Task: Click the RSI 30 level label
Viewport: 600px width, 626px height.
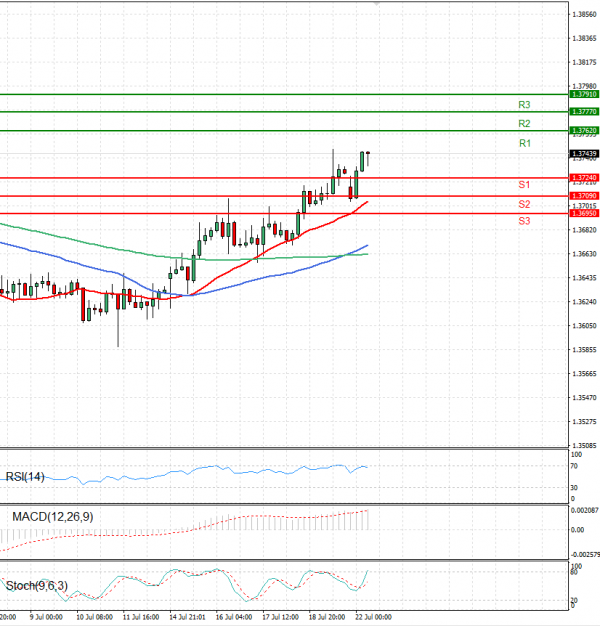Action: pyautogui.click(x=574, y=487)
